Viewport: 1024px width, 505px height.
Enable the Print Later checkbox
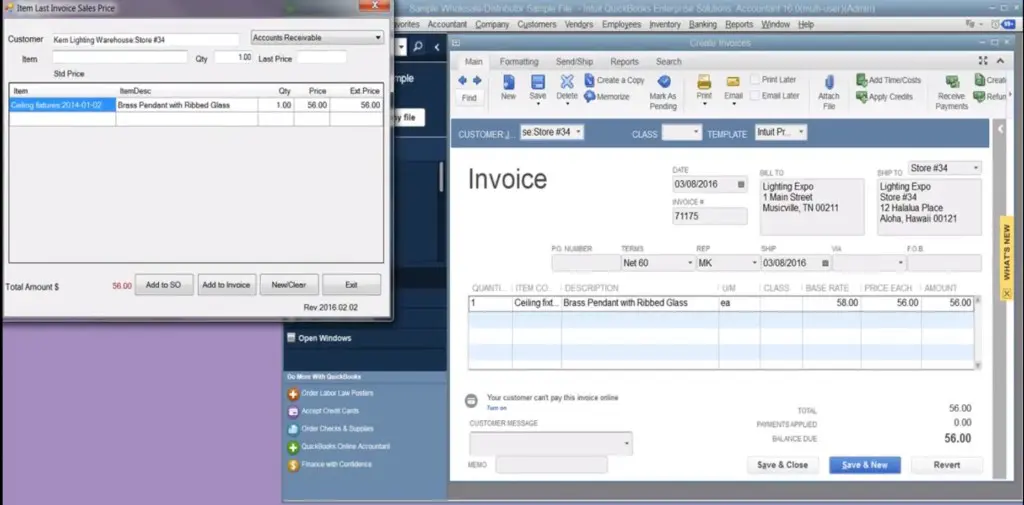[755, 80]
